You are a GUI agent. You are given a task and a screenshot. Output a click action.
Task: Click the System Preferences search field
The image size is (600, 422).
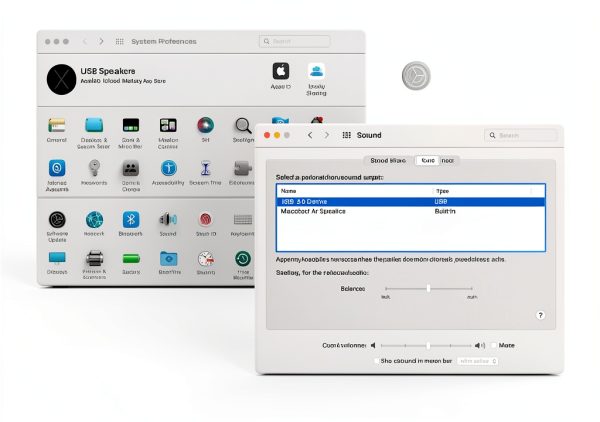click(294, 41)
